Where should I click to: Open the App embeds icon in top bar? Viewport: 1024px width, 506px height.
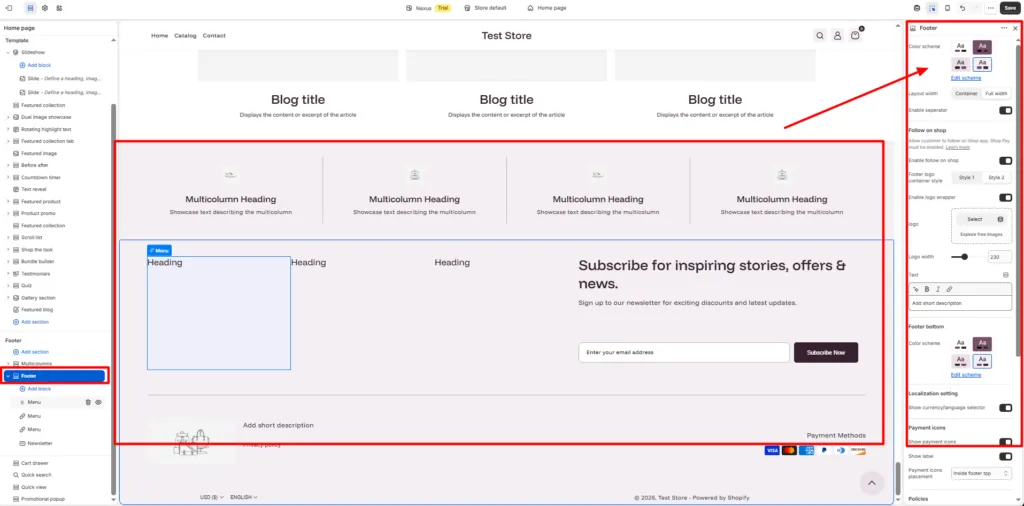coord(59,8)
